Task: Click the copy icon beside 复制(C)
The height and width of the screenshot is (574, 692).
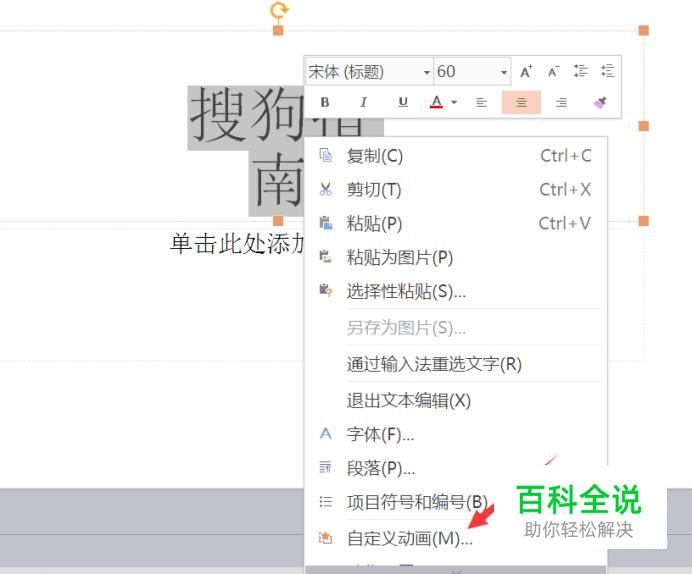Action: click(326, 155)
